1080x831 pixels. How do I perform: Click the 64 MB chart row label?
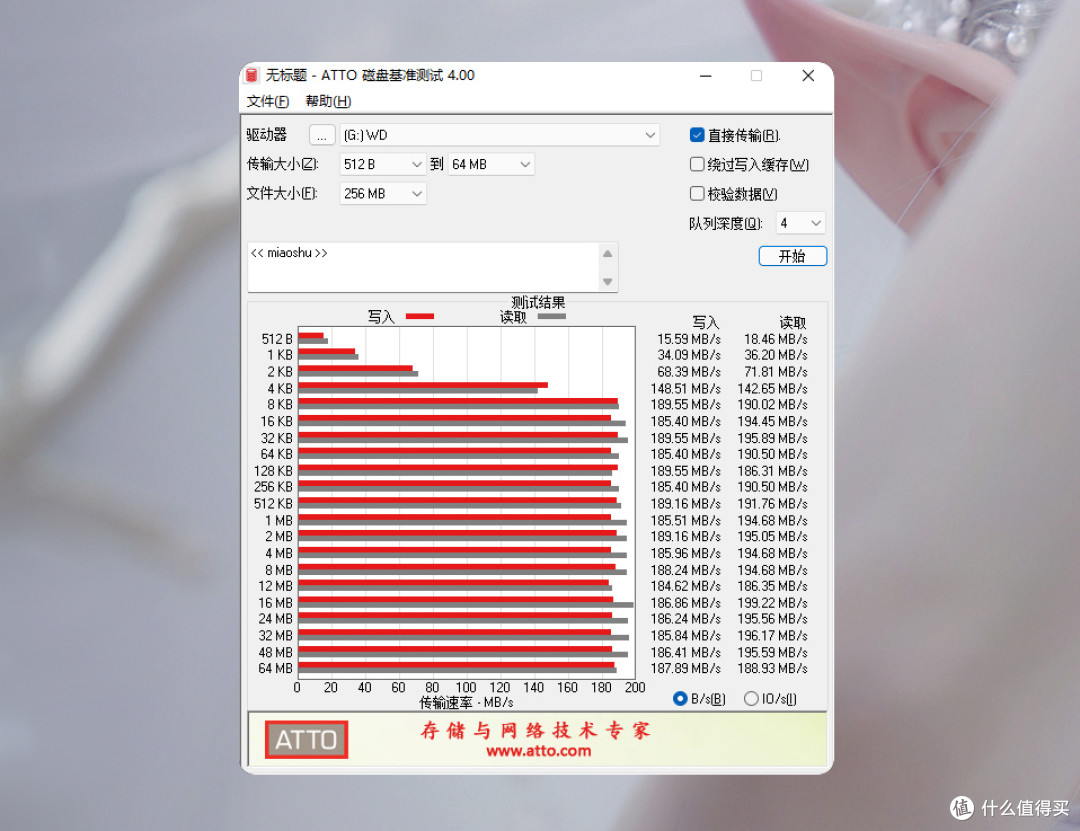276,668
